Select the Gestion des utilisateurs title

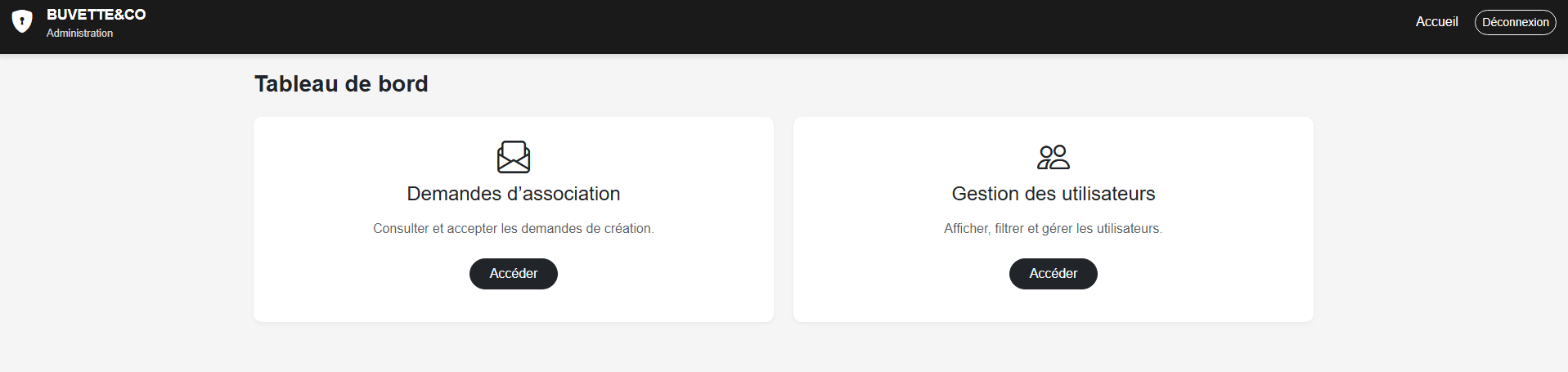(x=1053, y=194)
